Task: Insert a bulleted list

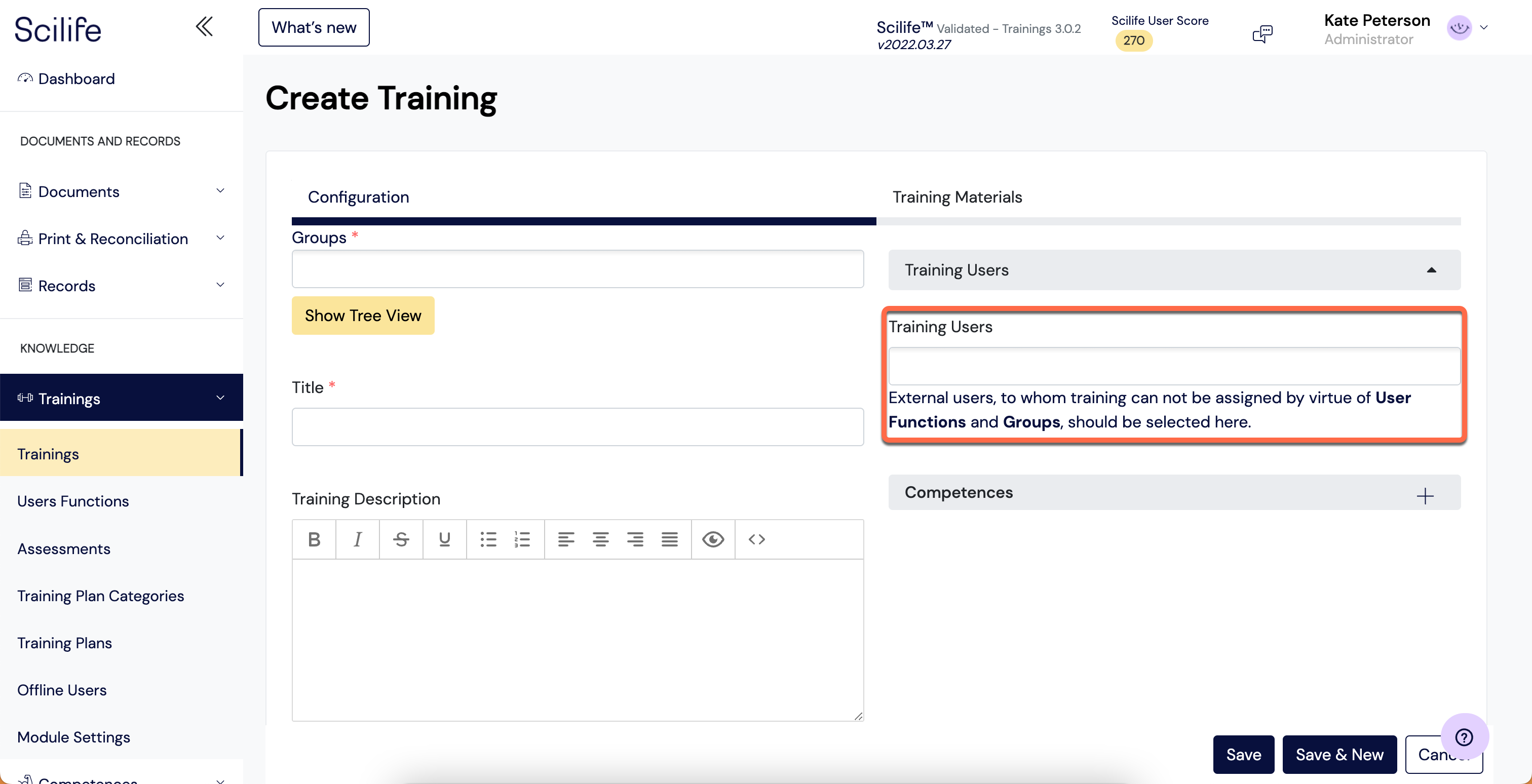Action: [488, 539]
